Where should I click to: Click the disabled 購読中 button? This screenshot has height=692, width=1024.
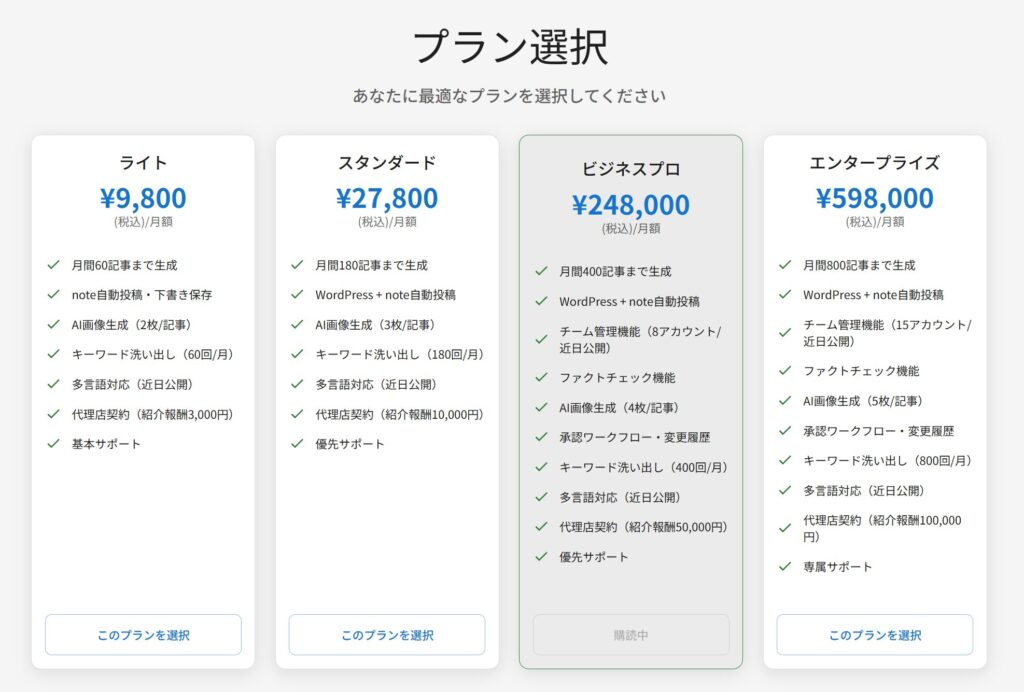click(631, 635)
